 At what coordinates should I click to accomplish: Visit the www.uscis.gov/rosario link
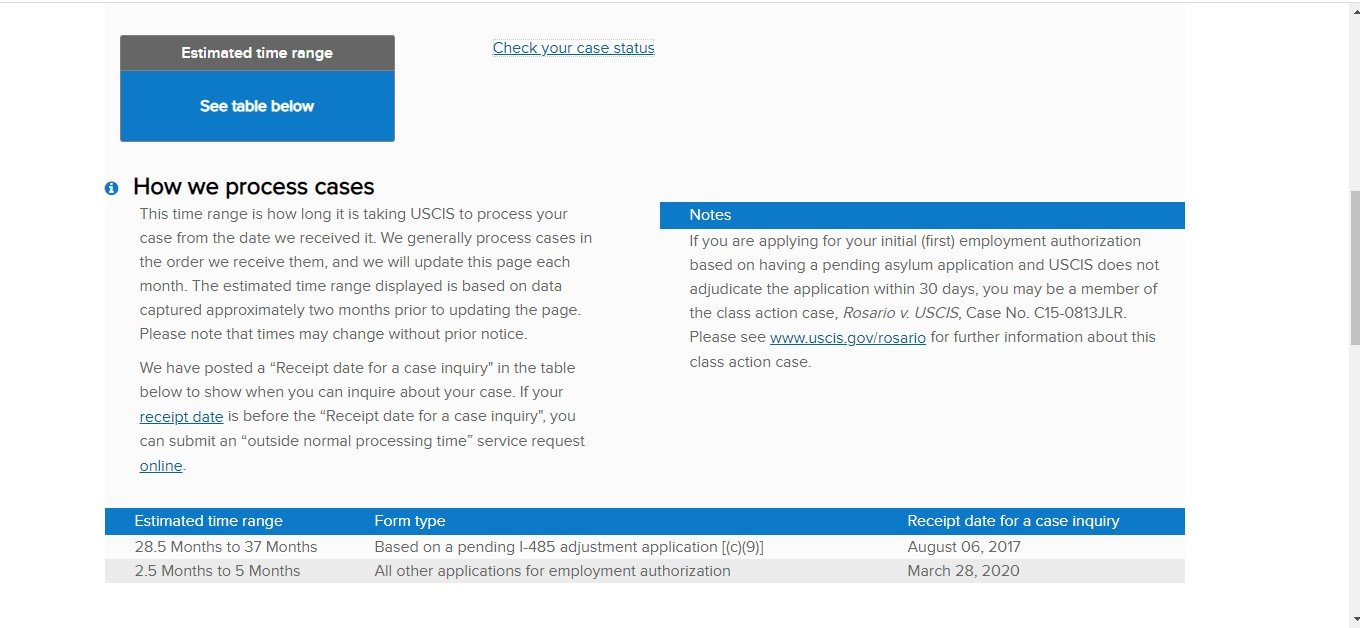(848, 337)
